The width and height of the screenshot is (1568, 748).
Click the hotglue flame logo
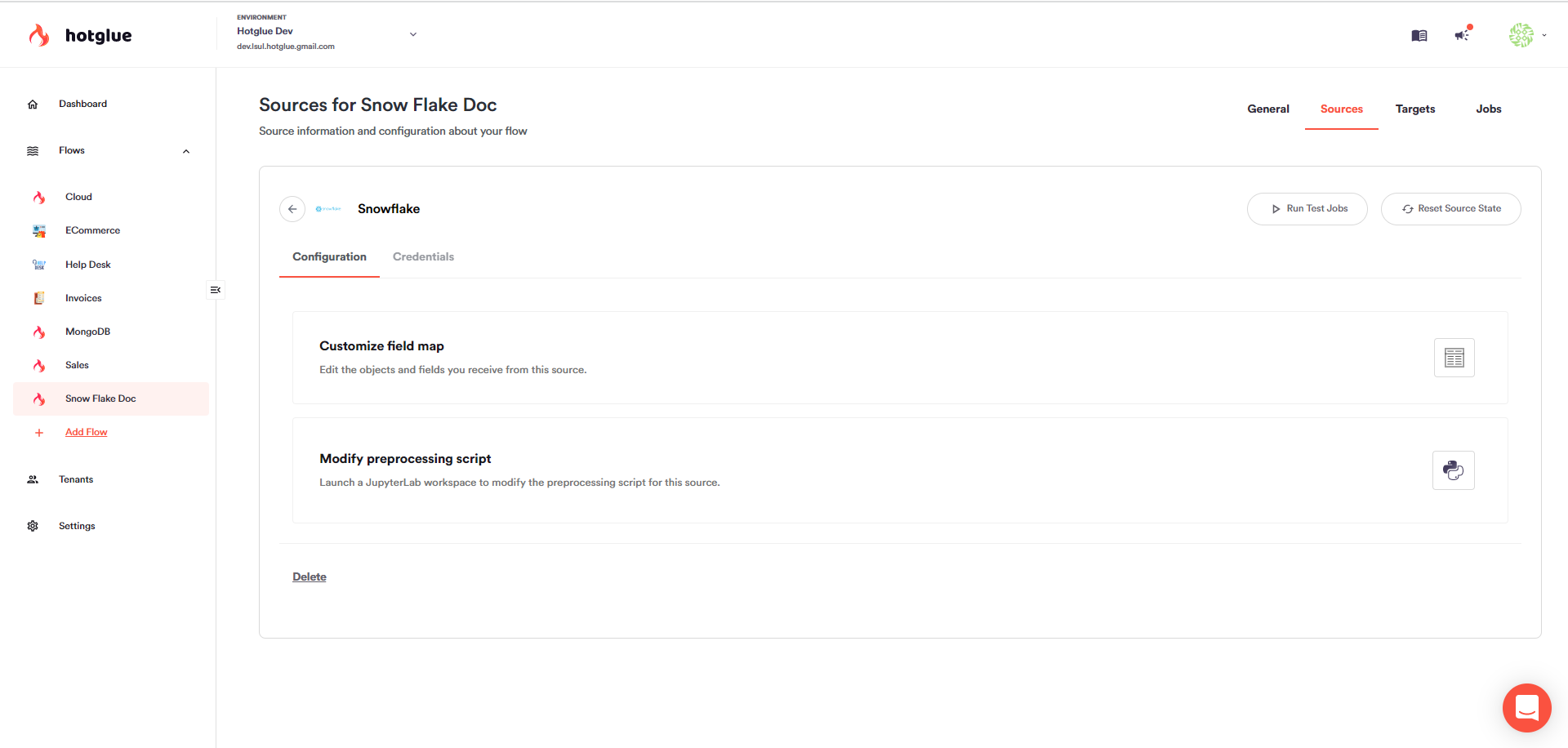(x=38, y=35)
